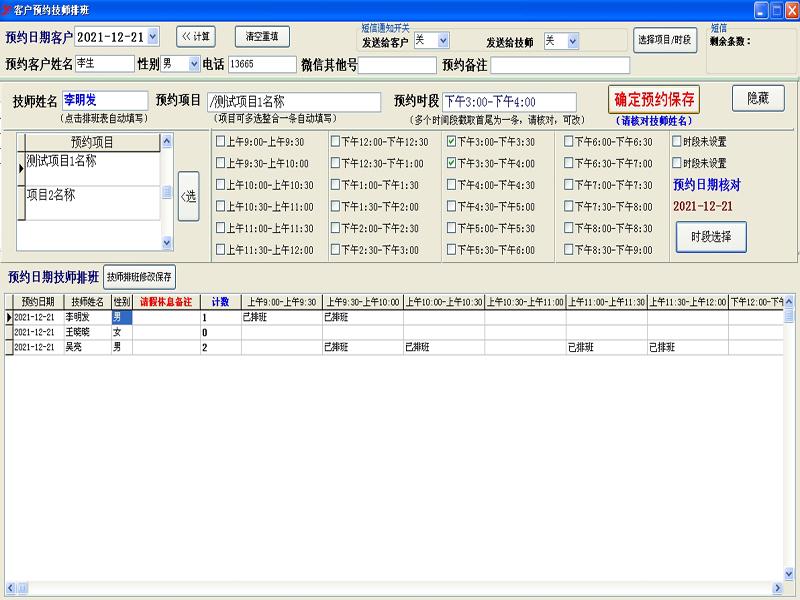Click the 隐藏 hide button
This screenshot has width=800, height=600.
click(758, 98)
